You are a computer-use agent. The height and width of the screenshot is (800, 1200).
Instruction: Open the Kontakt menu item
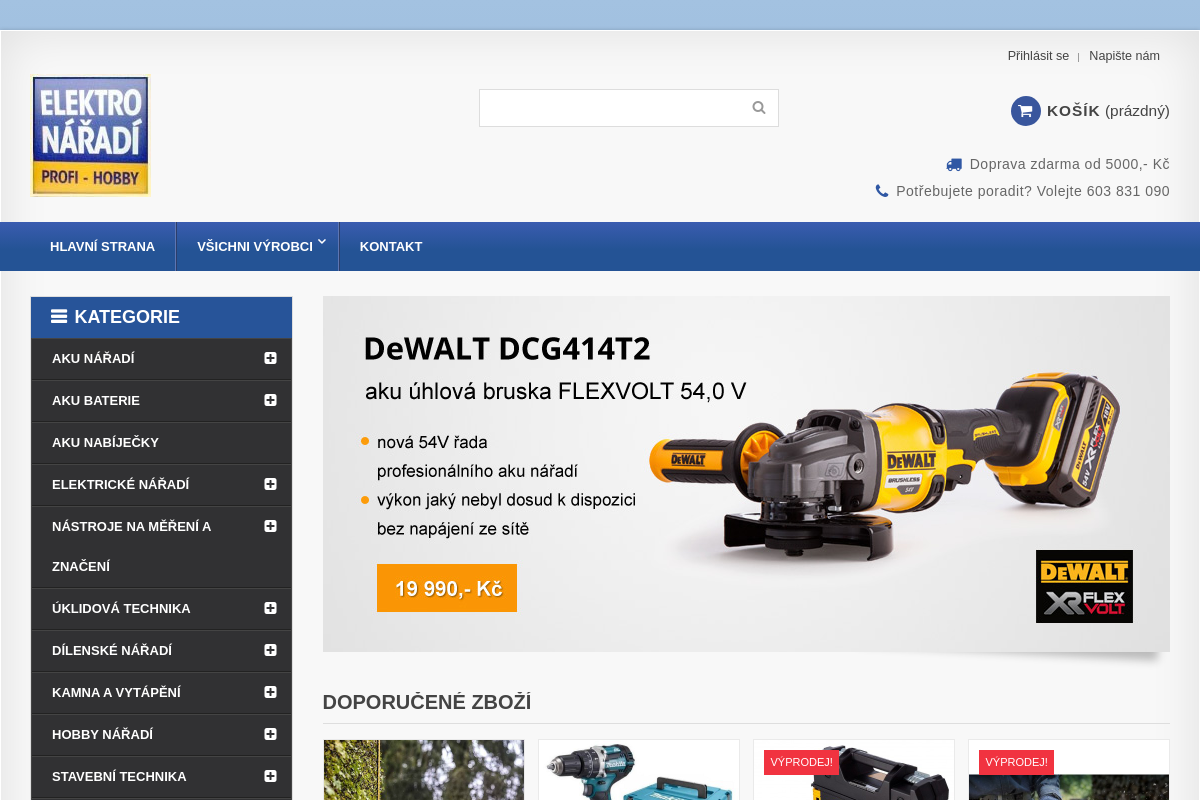pyautogui.click(x=391, y=247)
